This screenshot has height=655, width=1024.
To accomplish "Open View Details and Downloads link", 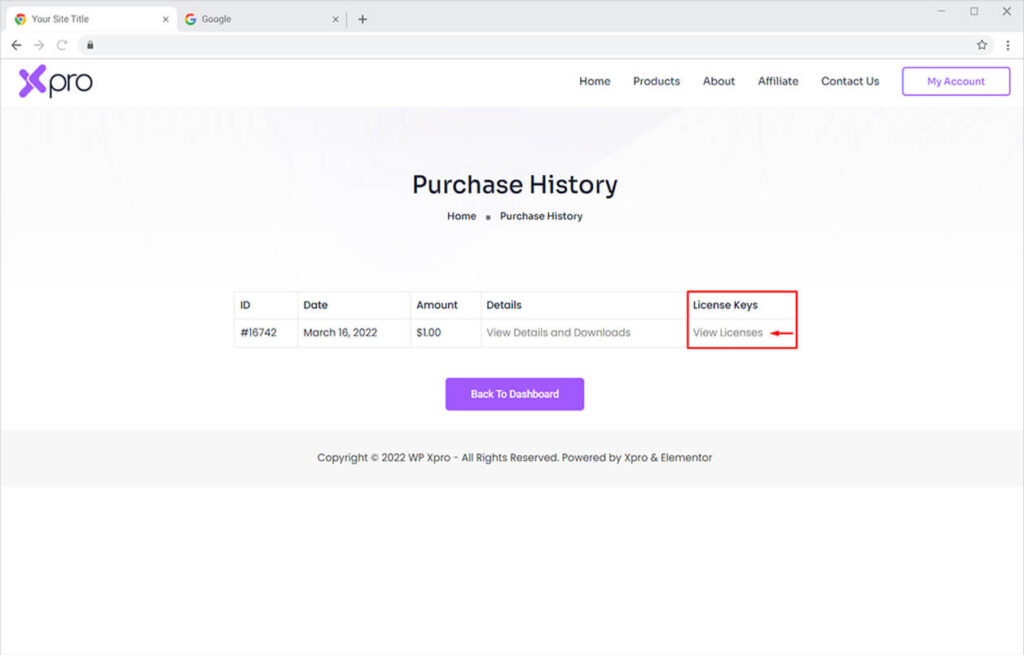I will (x=558, y=333).
